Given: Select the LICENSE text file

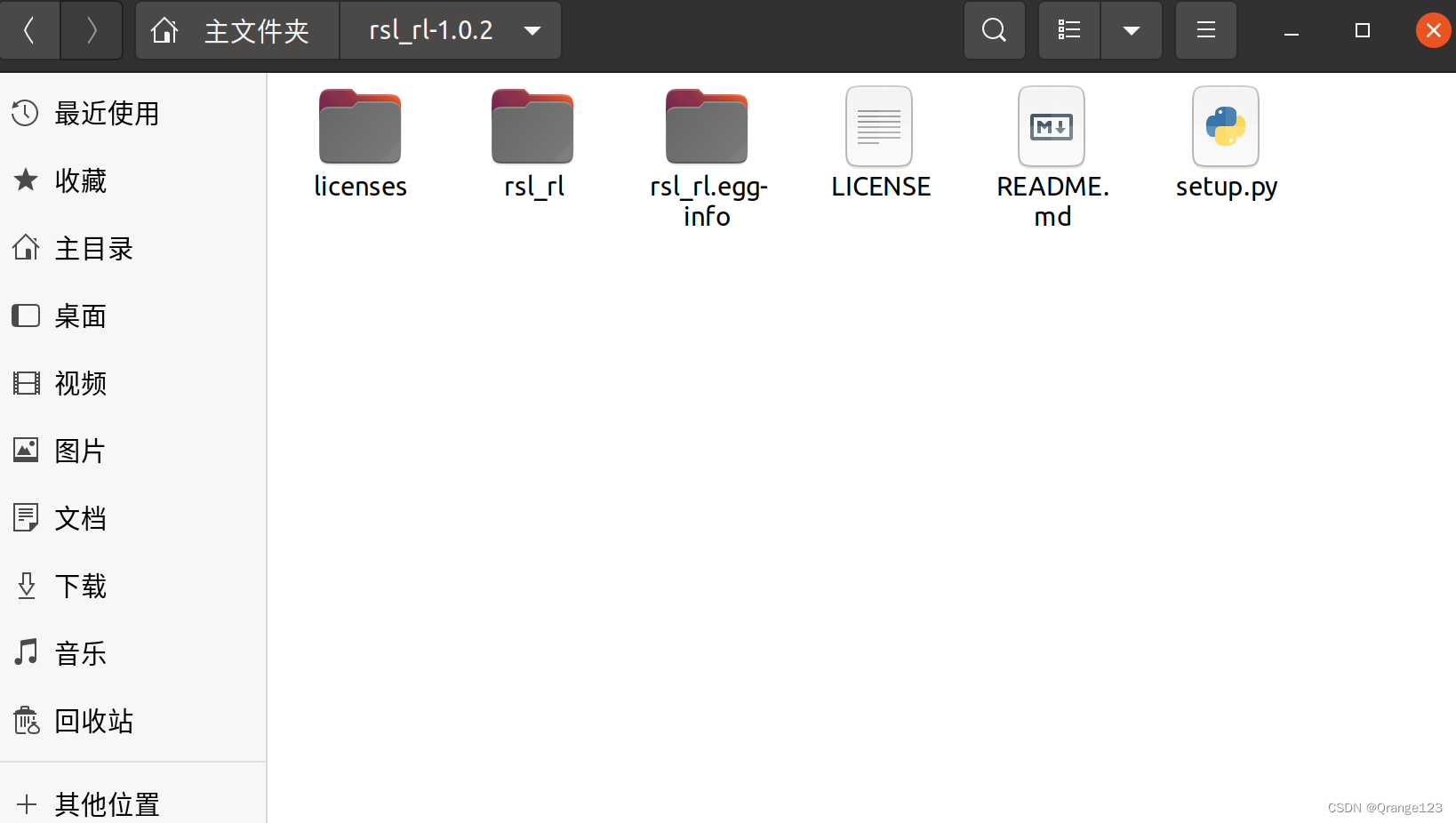Looking at the screenshot, I should tap(880, 144).
